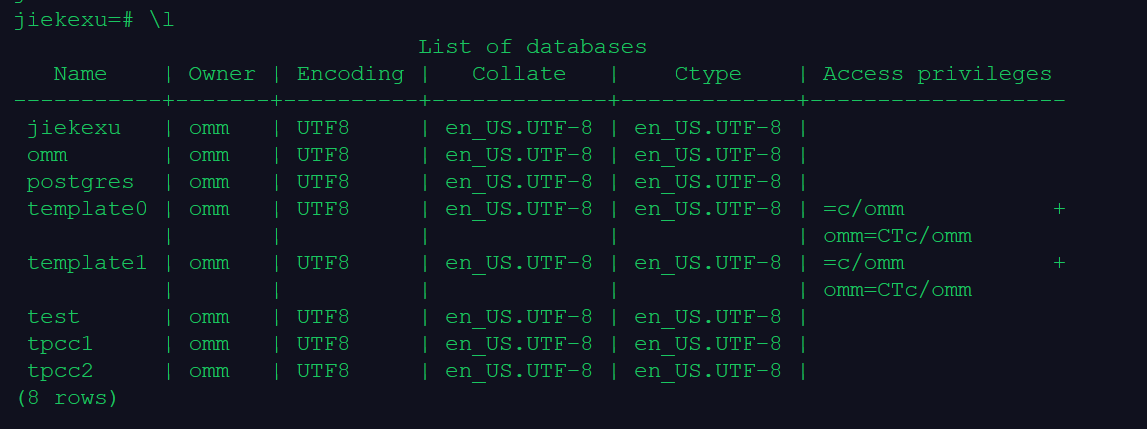The width and height of the screenshot is (1147, 429).
Task: Click the UTF8 encoding in tpcc2 row
Action: pyautogui.click(x=323, y=372)
